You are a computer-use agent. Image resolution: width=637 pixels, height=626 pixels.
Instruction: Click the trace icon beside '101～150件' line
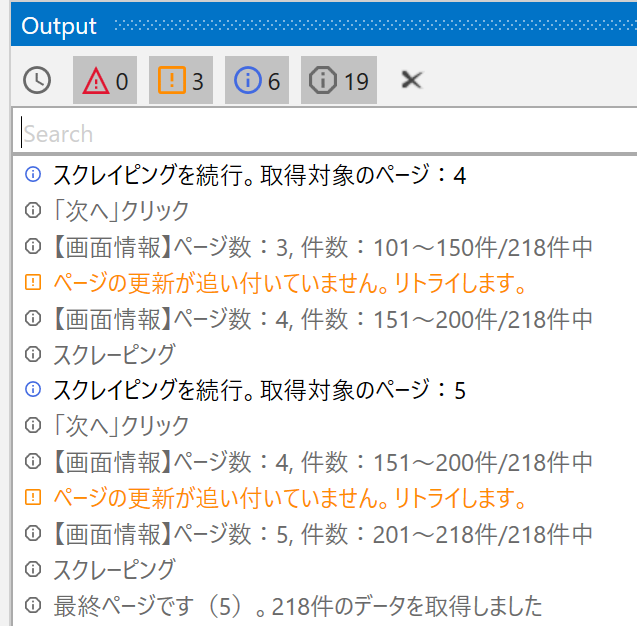point(33,246)
